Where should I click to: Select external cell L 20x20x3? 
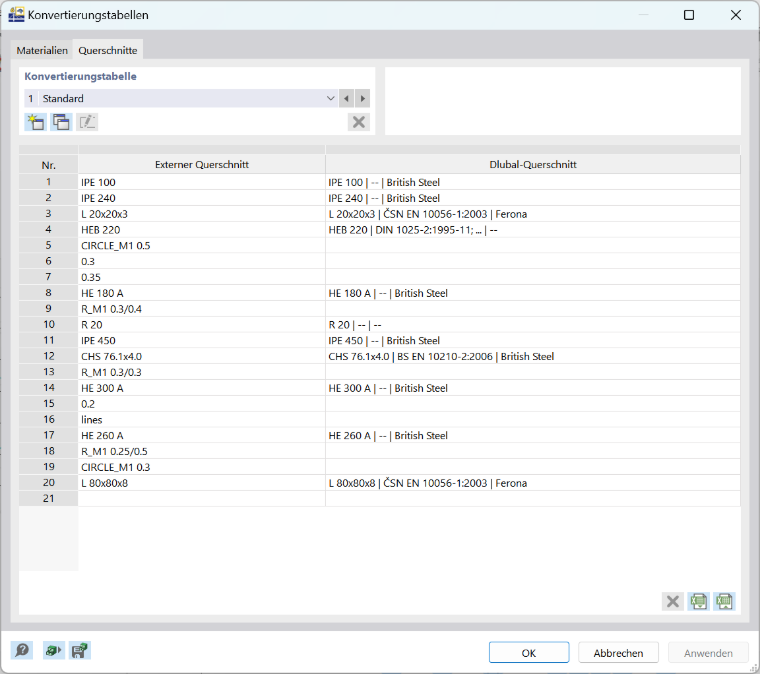202,214
